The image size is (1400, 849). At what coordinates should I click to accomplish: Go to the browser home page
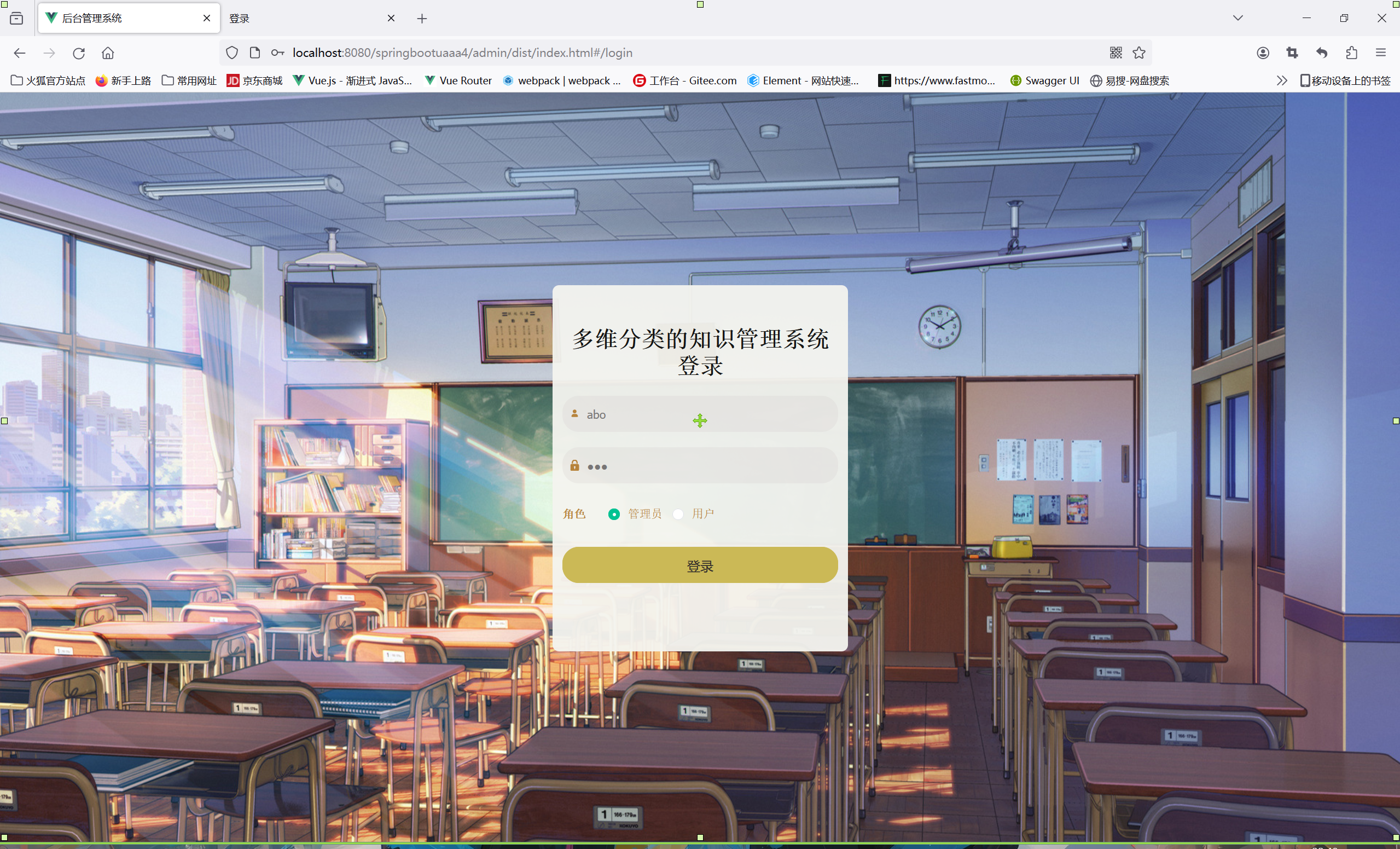(x=108, y=53)
